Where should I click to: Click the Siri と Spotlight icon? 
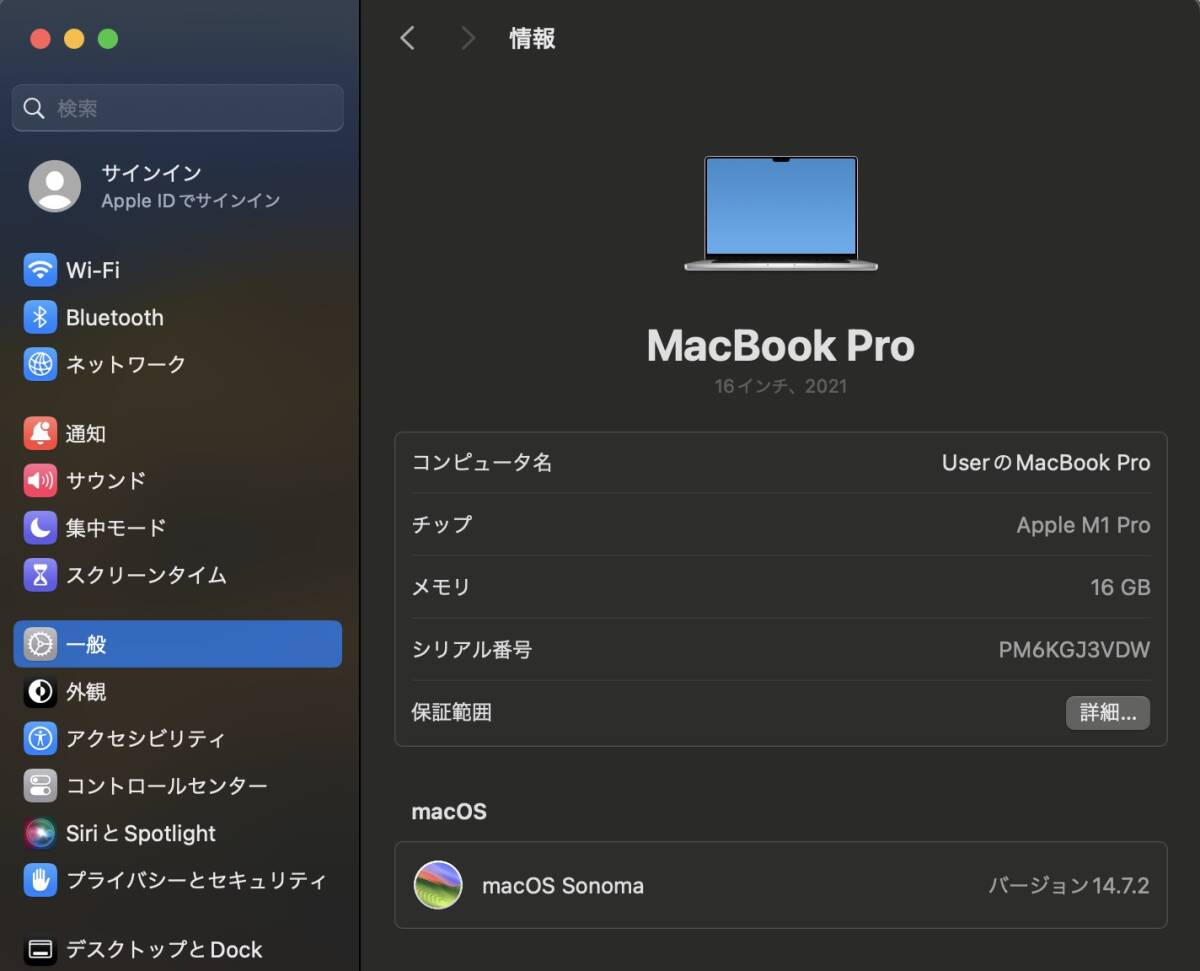[x=40, y=833]
